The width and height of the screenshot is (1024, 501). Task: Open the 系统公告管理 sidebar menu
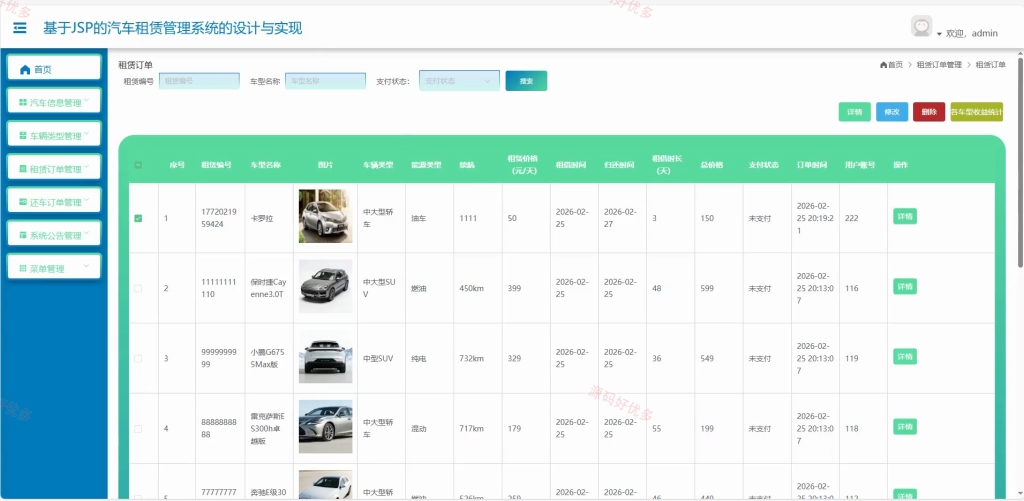(x=54, y=235)
